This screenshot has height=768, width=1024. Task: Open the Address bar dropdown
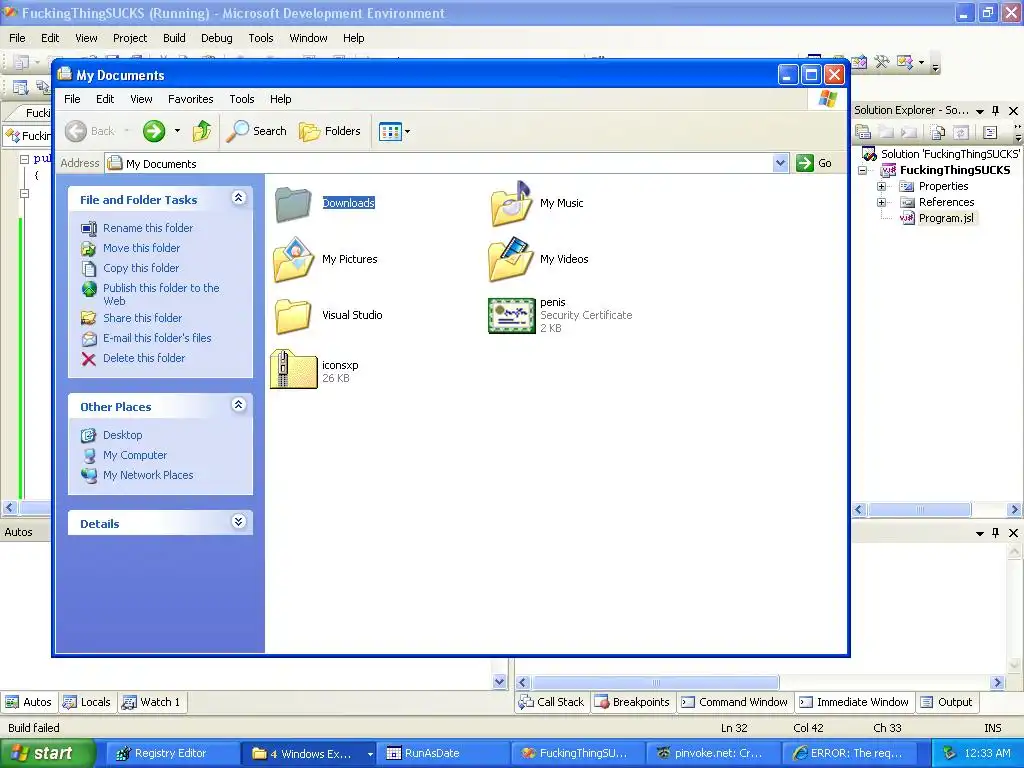coord(780,163)
